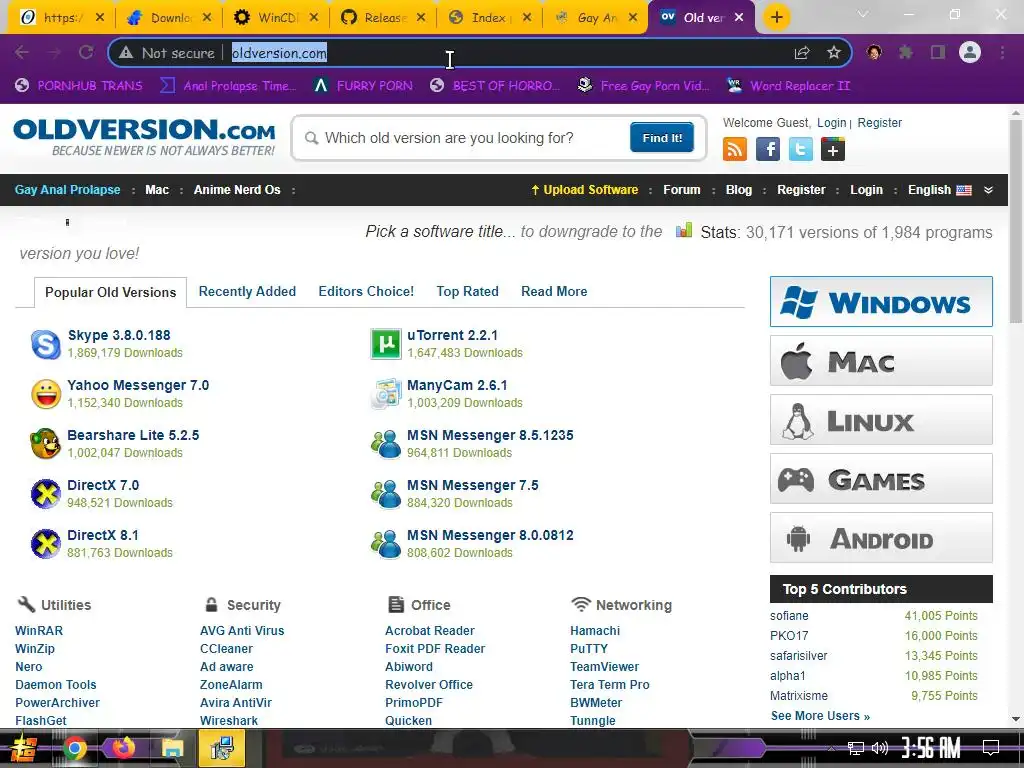Open File Explorer from the taskbar

[x=172, y=748]
